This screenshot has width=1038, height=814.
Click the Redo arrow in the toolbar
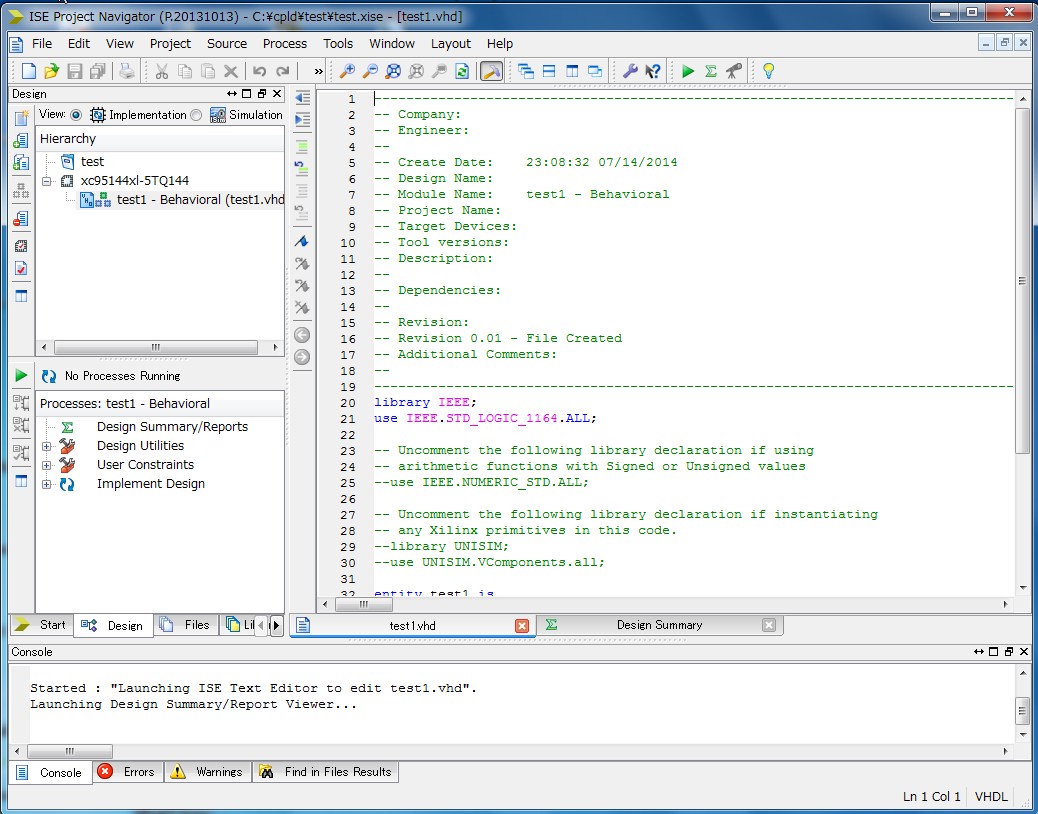point(283,71)
